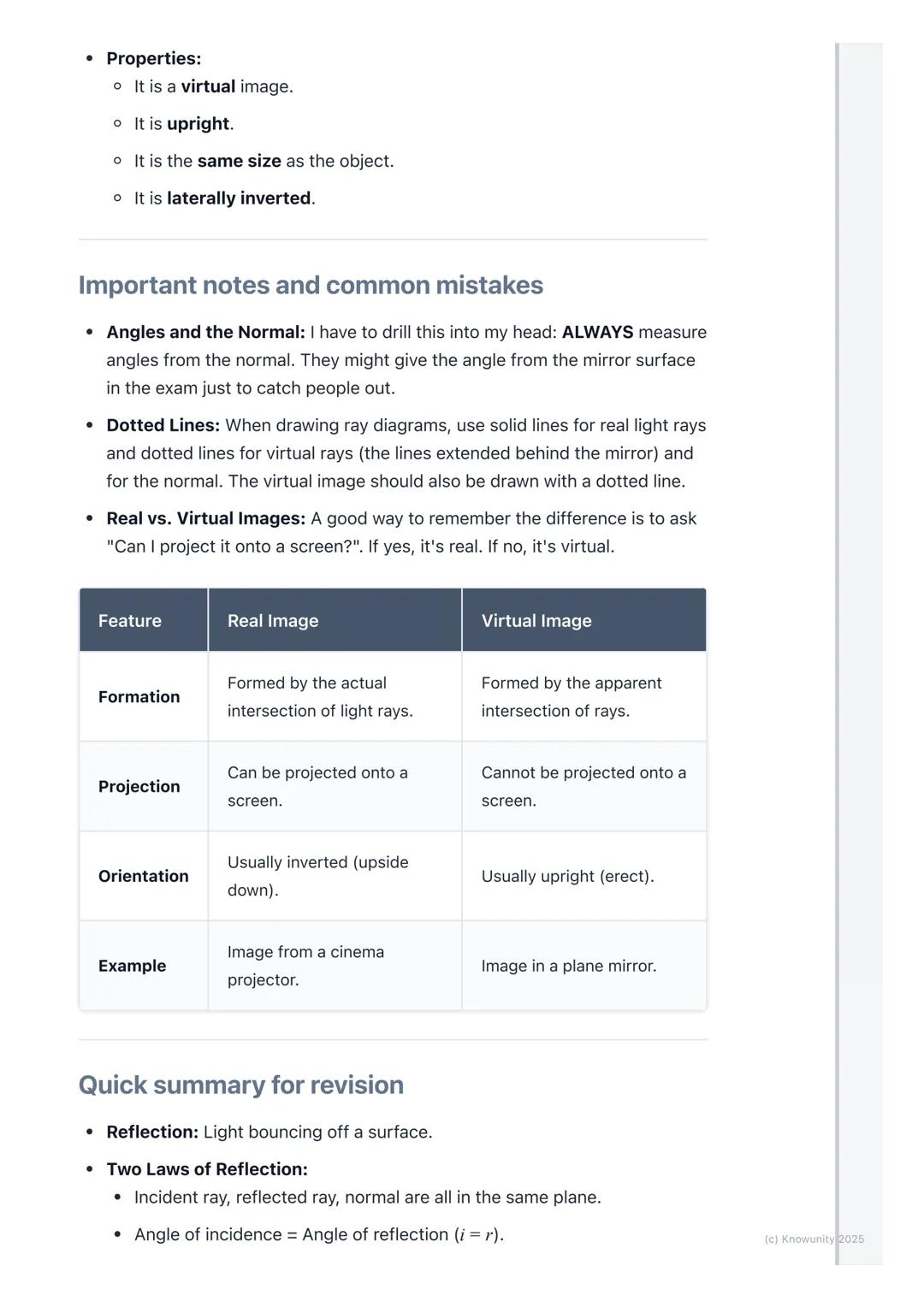Click the bold "Dotted Lines:" label
Image resolution: width=924 pixels, height=1307 pixels.
(163, 425)
